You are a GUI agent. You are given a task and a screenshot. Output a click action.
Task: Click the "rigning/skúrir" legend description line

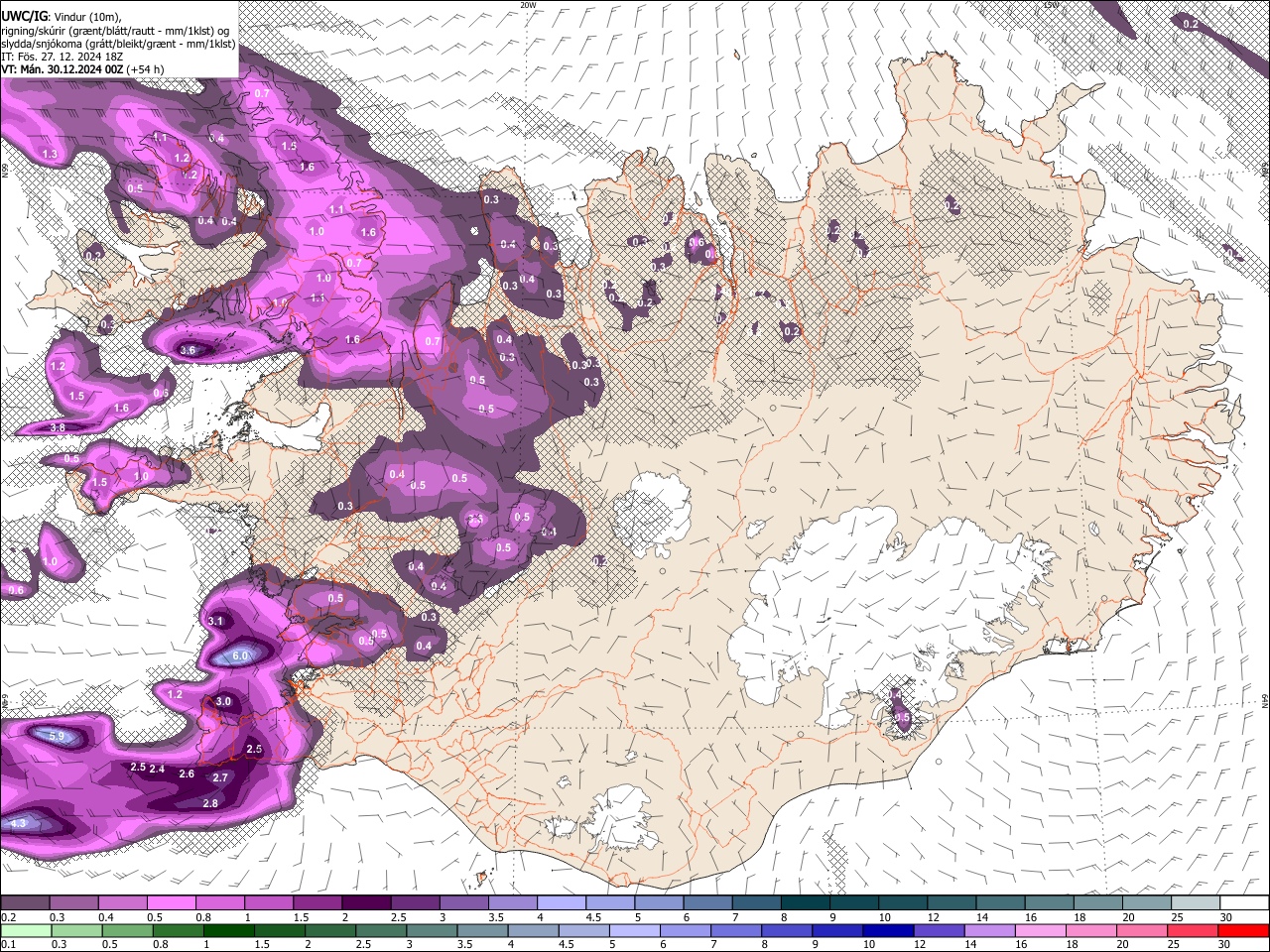pos(117,31)
